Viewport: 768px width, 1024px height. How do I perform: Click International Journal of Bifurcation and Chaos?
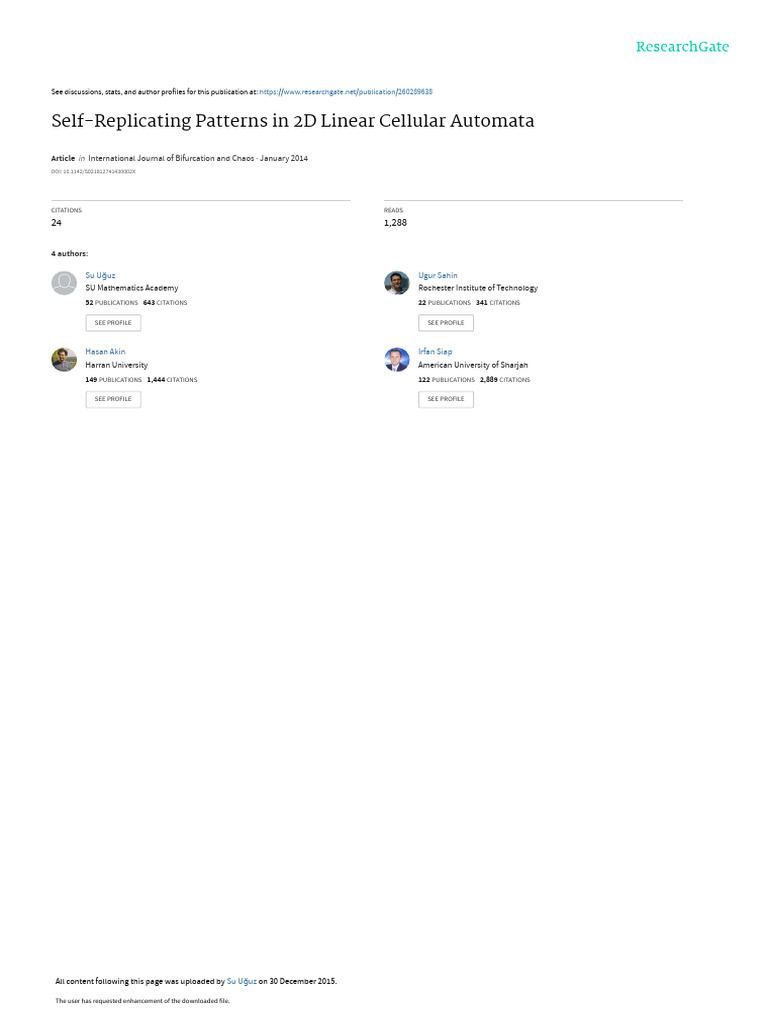(x=171, y=158)
